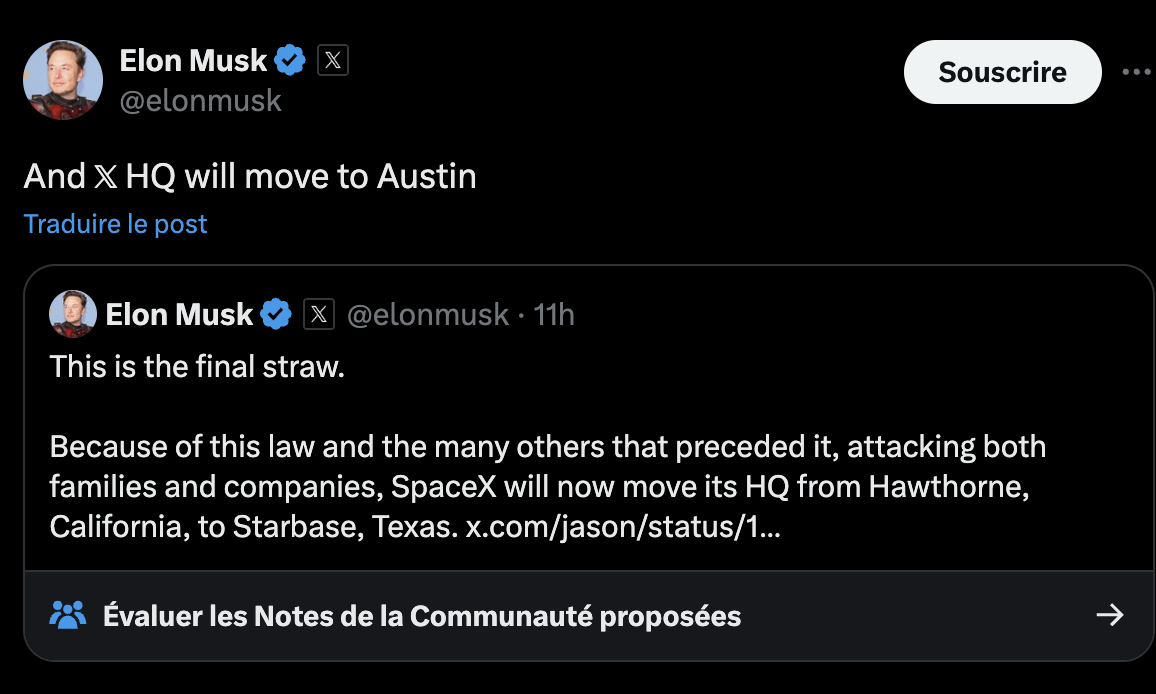
Task: Click the Souscrire button
Action: 1003,72
